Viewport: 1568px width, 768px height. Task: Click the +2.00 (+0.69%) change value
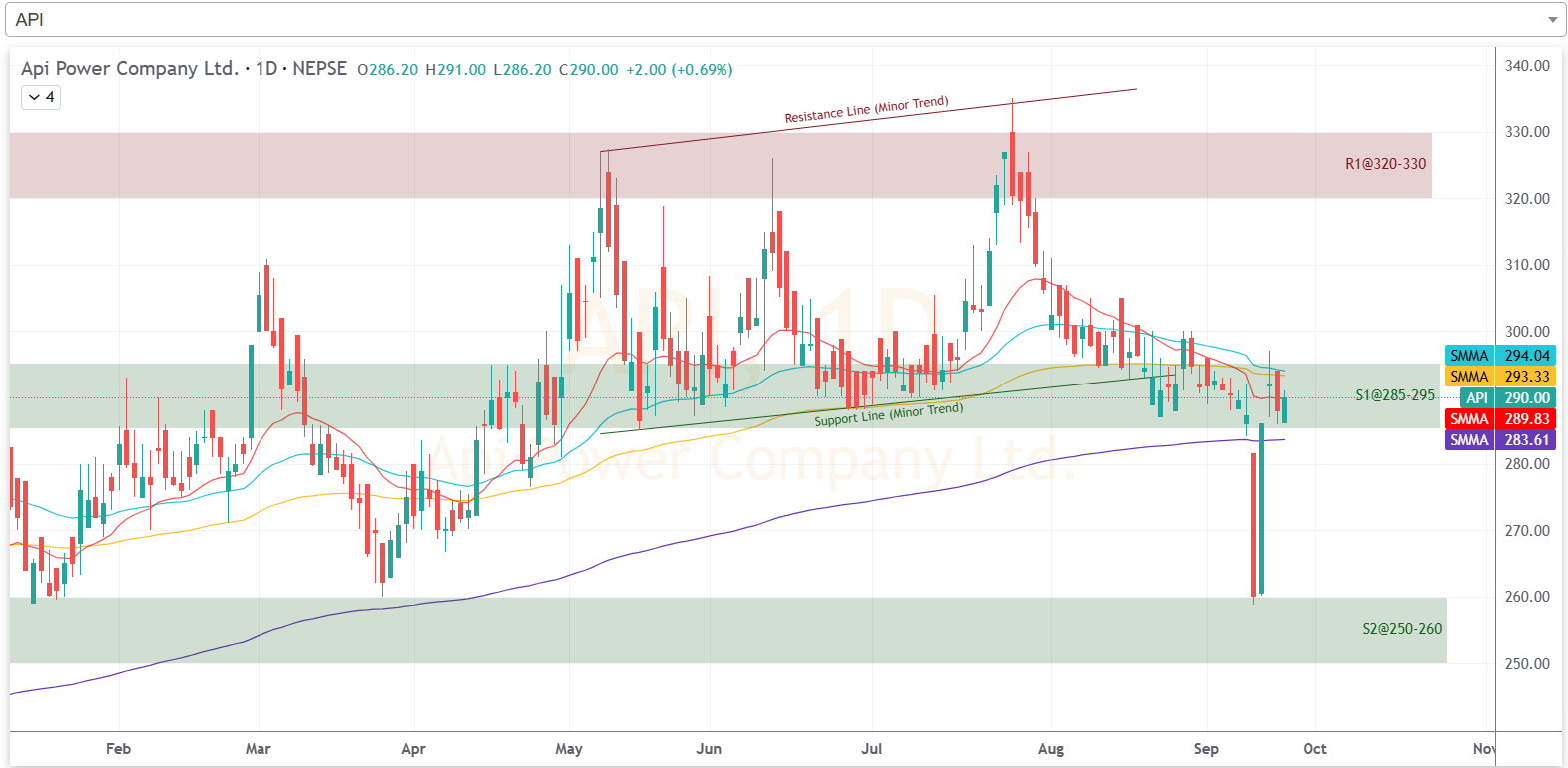click(679, 70)
